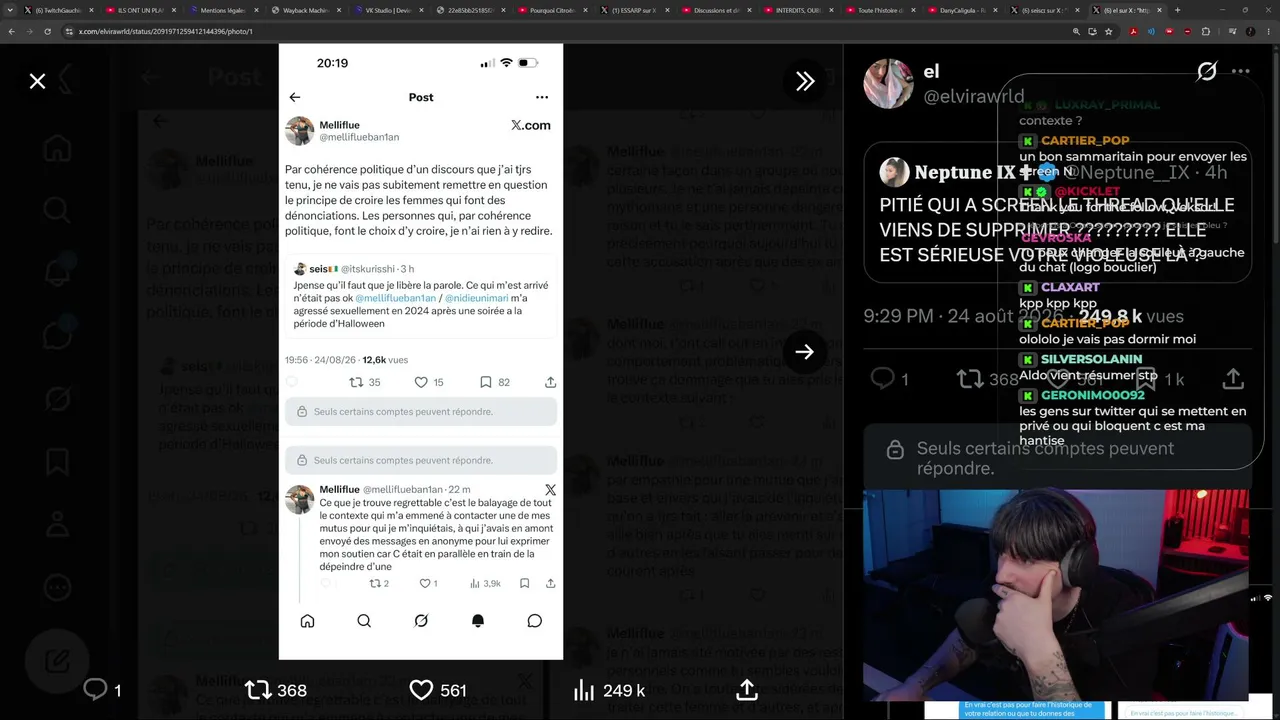Screen dimensions: 1280x720
Task: Open Profile icon in the X sidebar
Action: point(57,524)
